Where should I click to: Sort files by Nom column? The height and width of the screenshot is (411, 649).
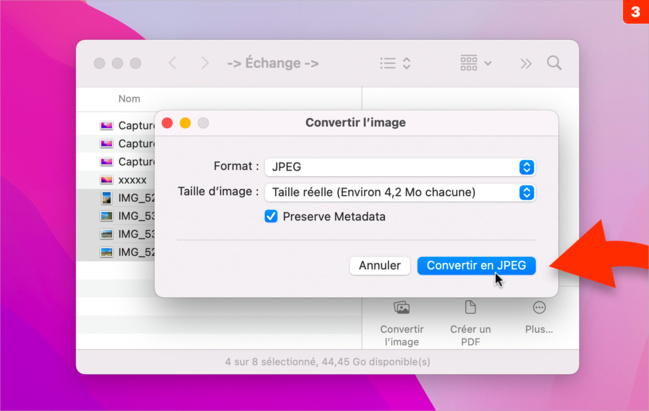129,99
